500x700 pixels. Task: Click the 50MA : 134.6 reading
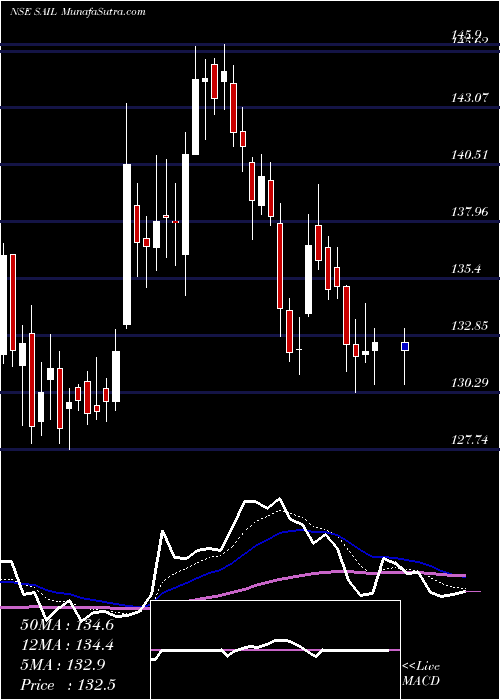point(67,625)
